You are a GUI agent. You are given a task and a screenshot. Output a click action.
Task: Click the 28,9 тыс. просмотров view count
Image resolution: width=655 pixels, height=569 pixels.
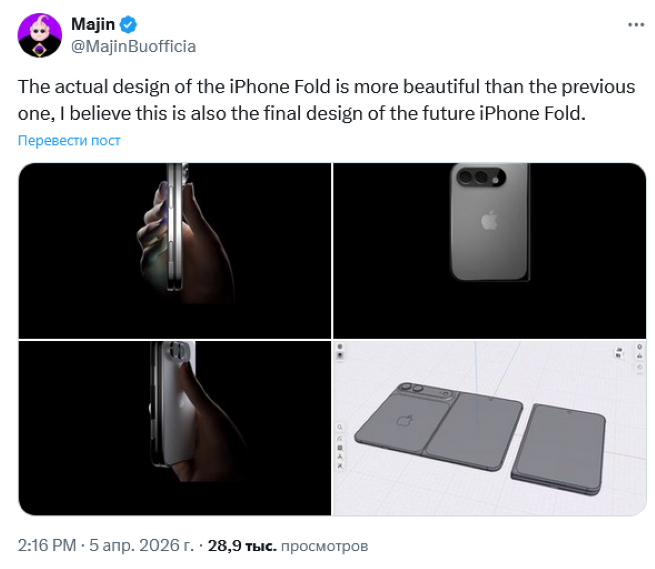tap(288, 546)
